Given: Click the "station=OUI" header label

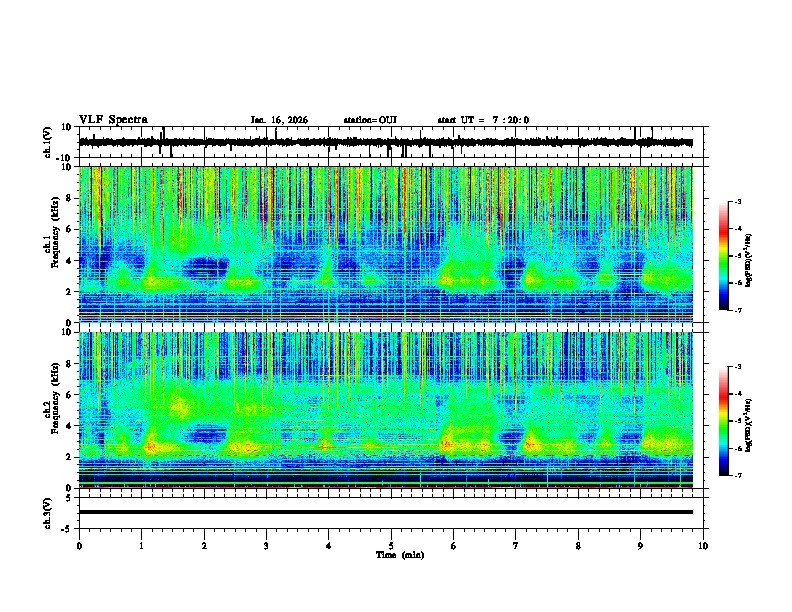Looking at the screenshot, I should (x=370, y=120).
